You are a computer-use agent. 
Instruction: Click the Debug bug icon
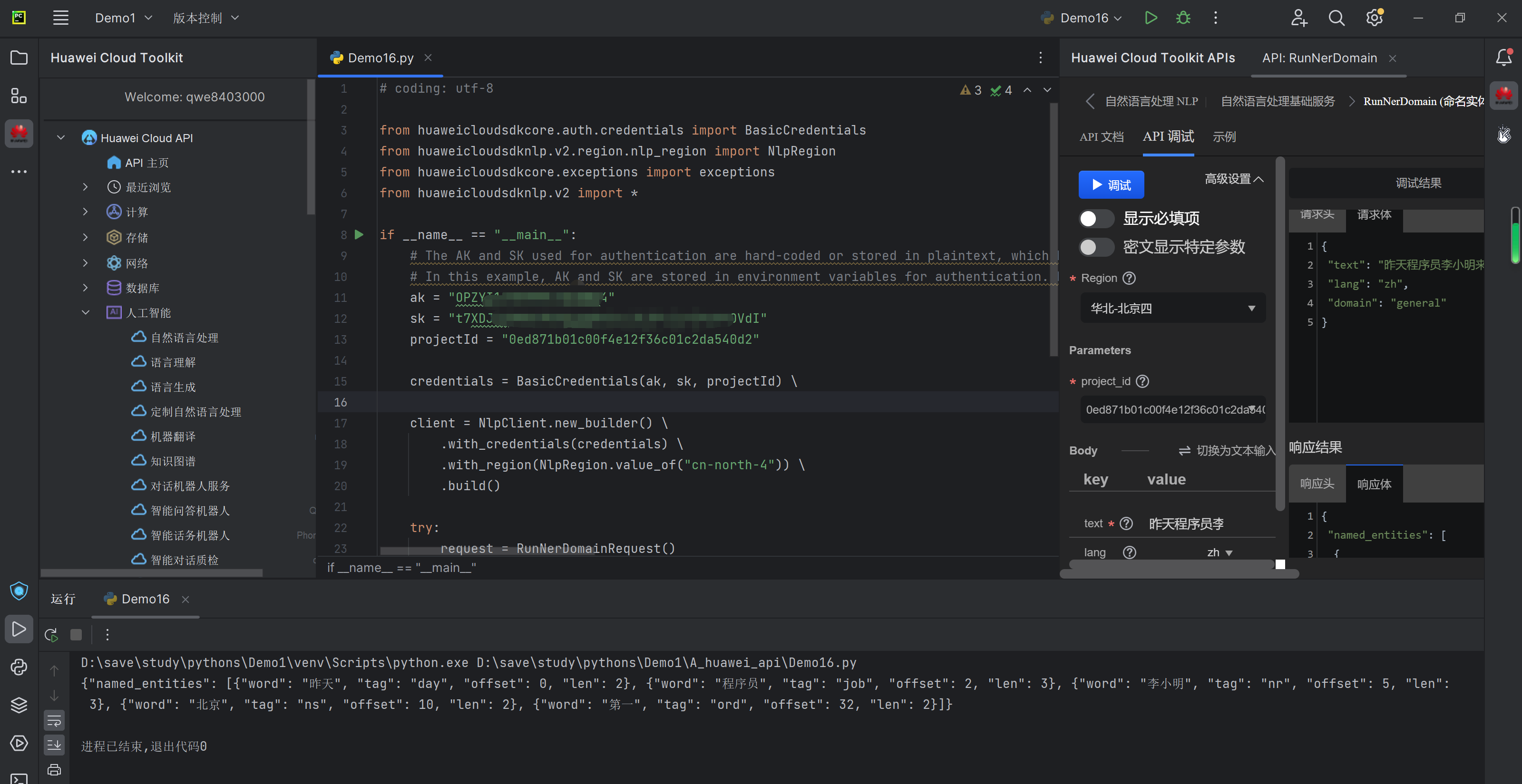click(1183, 18)
